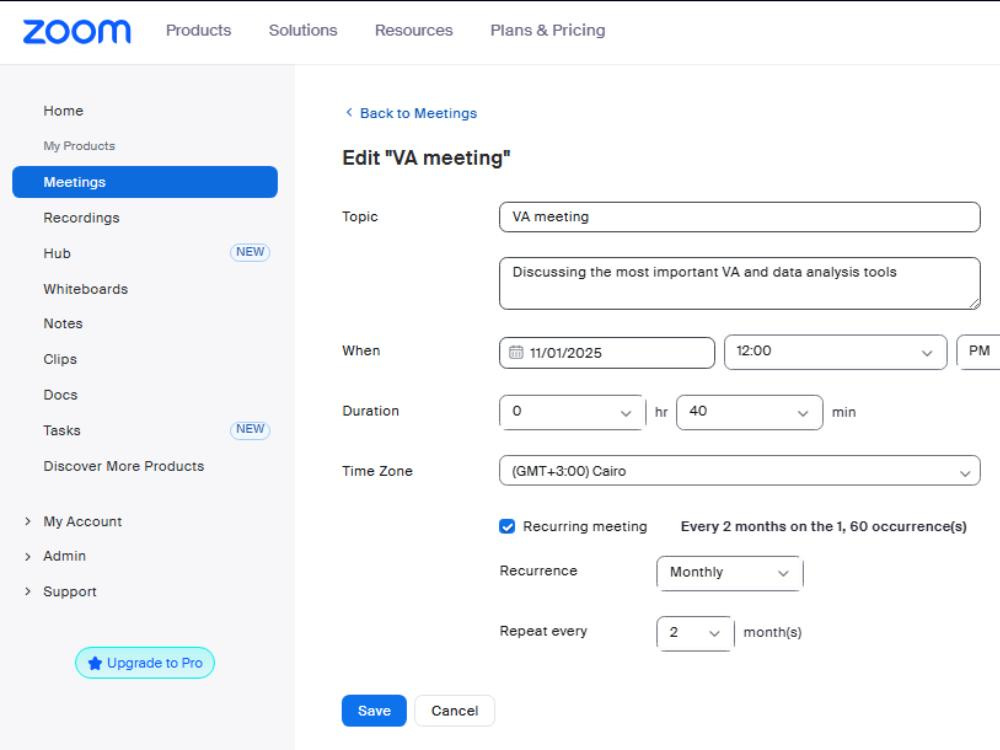This screenshot has height=750, width=1000.
Task: Click the NEW badge next to Hub
Action: 250,252
